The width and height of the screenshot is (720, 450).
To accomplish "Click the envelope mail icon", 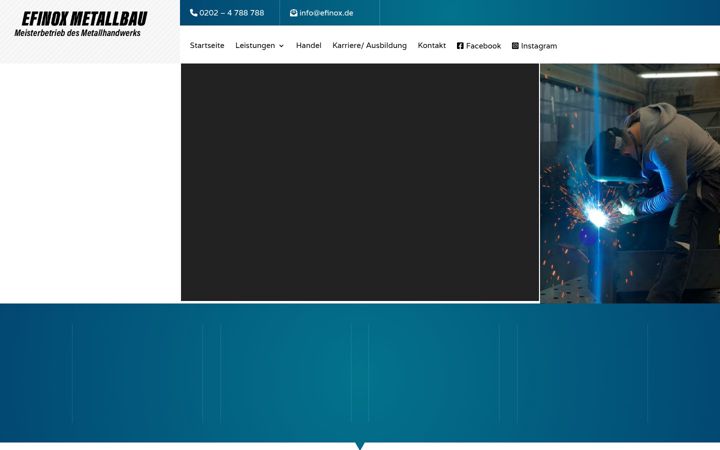I will (x=293, y=13).
